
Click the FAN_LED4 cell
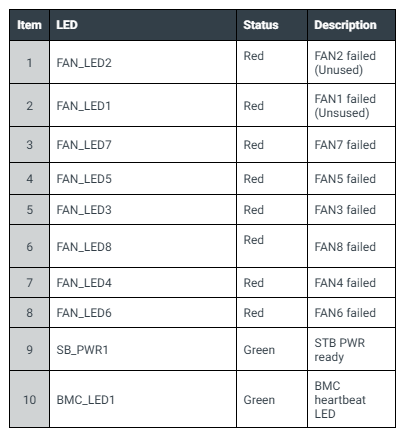pos(143,283)
